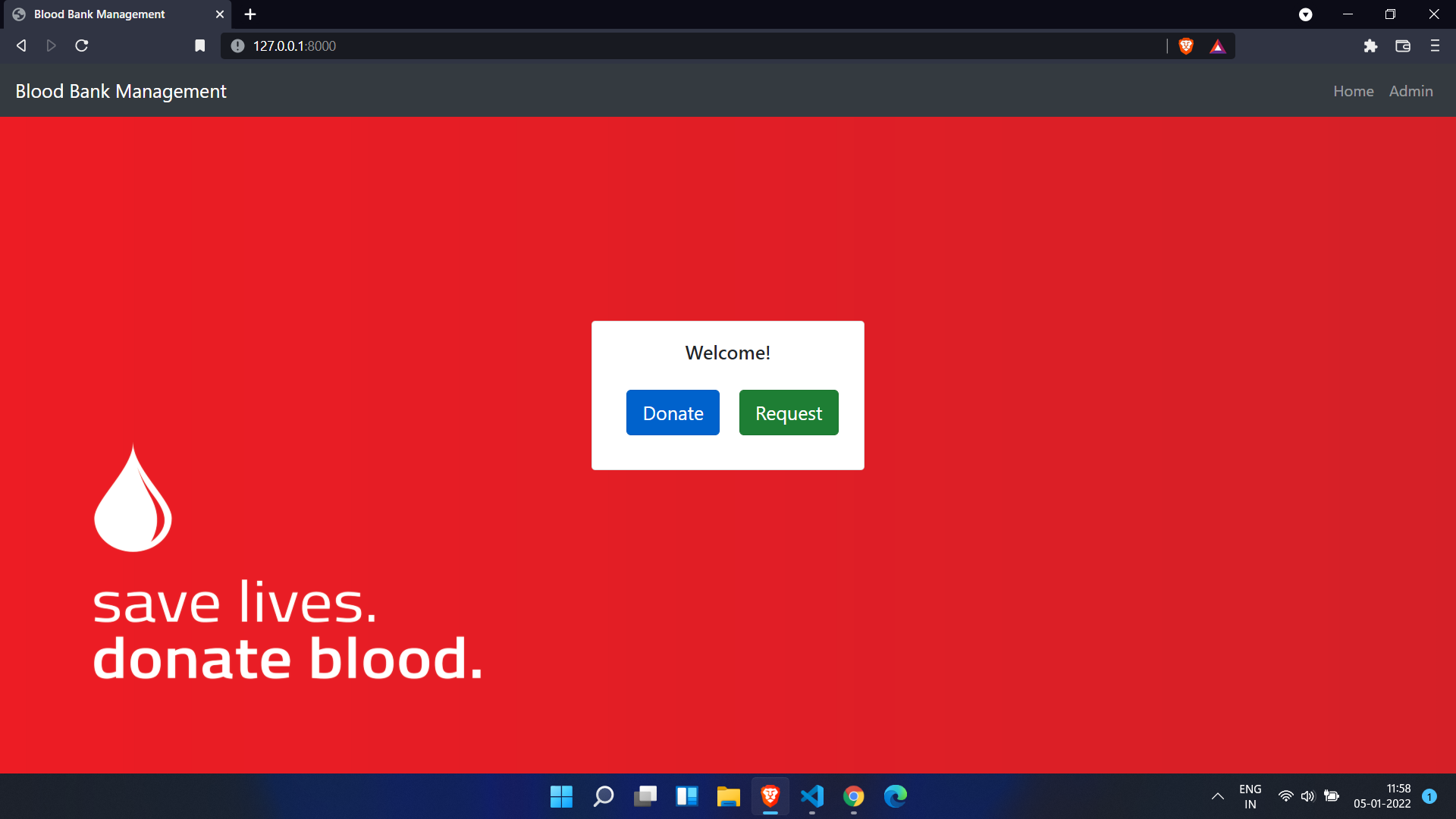Navigate to the Admin page
1456x819 pixels.
[x=1410, y=91]
